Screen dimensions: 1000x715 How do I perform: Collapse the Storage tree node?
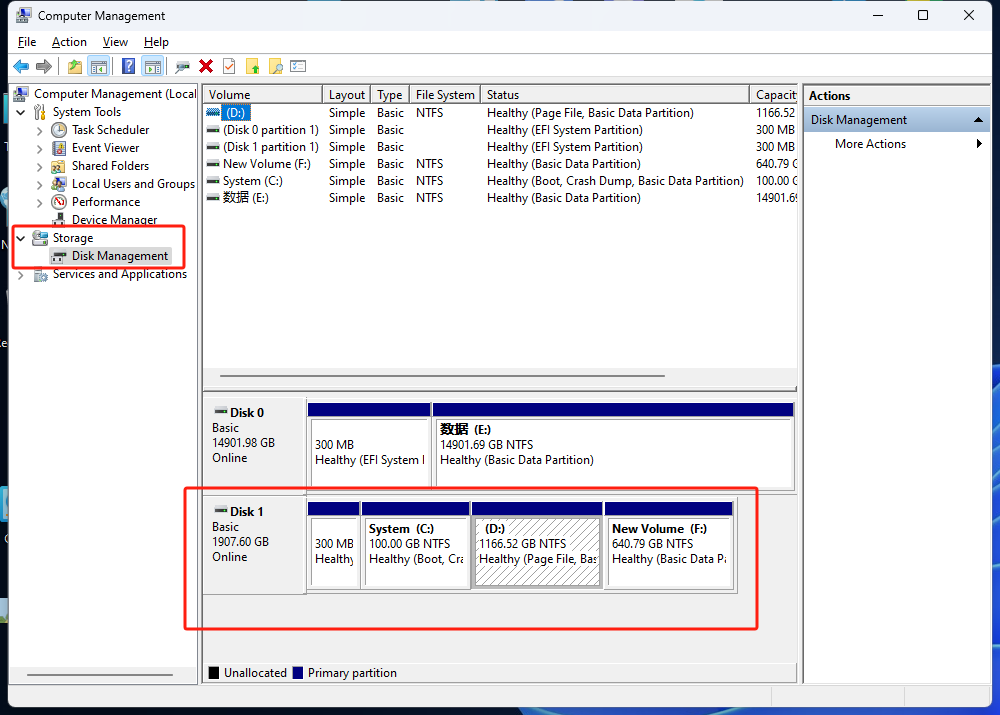pyautogui.click(x=21, y=238)
